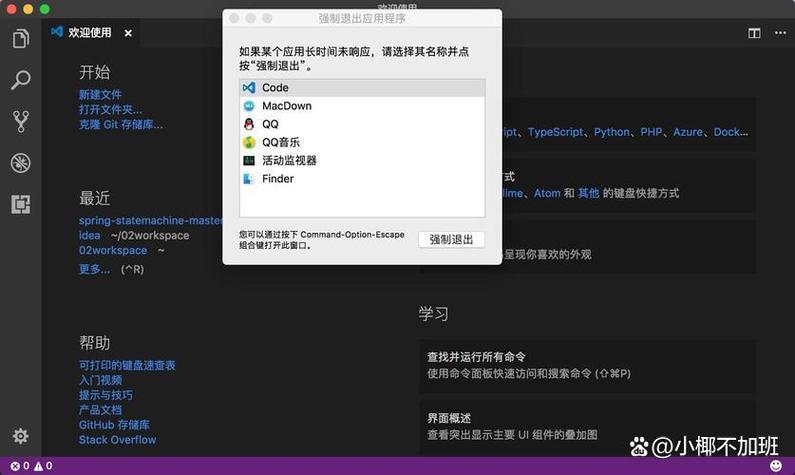Open recent idea project

(x=89, y=236)
